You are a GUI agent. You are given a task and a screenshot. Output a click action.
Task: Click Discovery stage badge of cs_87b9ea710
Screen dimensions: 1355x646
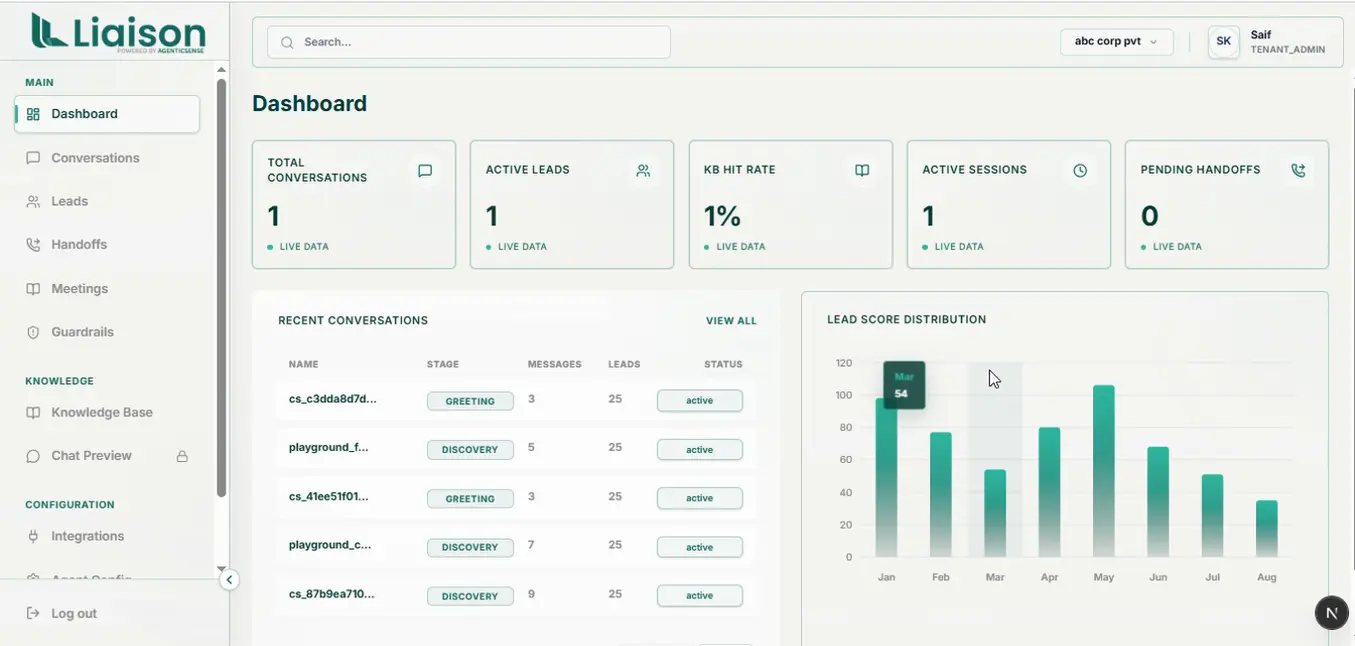click(x=470, y=596)
